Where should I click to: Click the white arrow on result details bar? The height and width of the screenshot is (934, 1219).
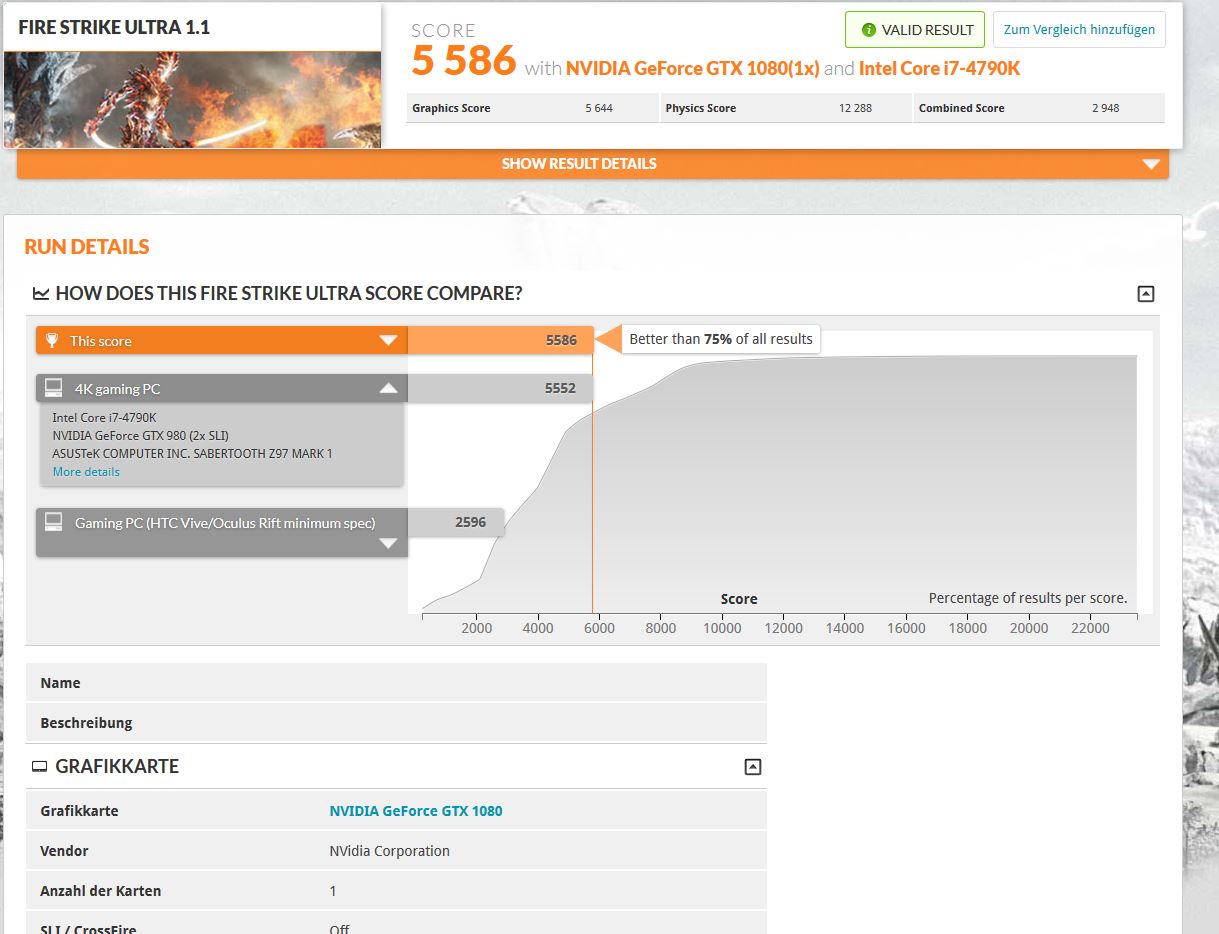tap(1151, 164)
